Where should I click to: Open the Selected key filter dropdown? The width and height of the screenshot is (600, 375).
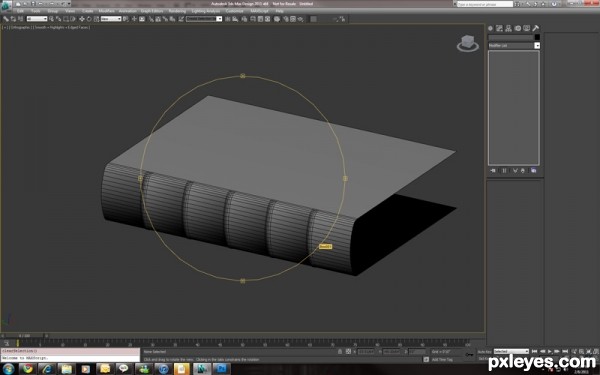tap(511, 351)
